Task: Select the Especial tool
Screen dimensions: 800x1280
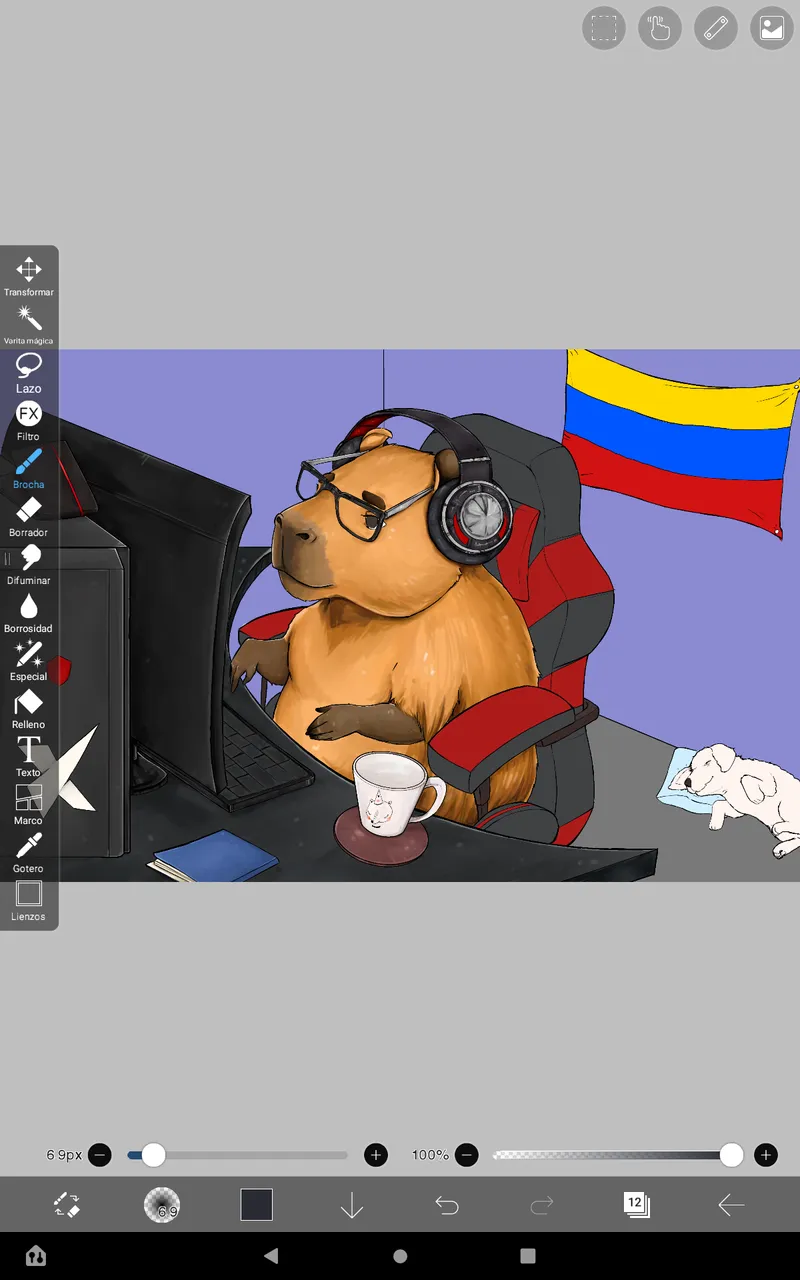Action: [29, 660]
